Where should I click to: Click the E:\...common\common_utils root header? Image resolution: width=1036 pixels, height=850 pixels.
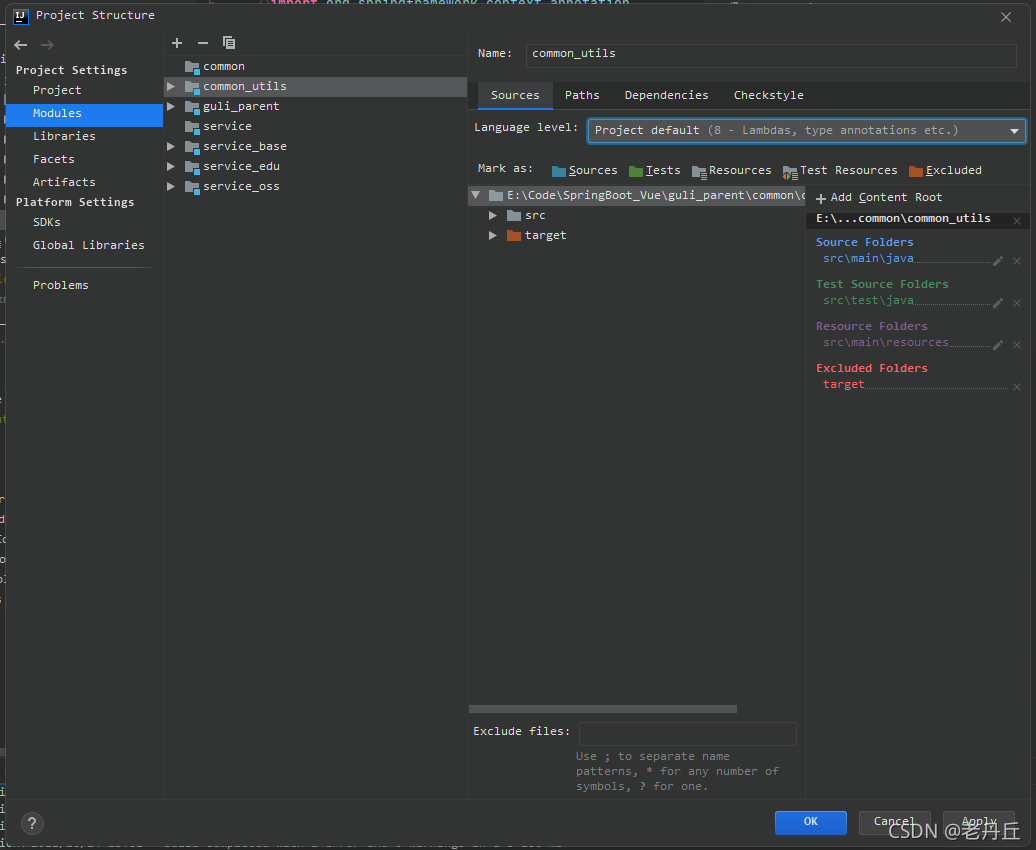(903, 219)
